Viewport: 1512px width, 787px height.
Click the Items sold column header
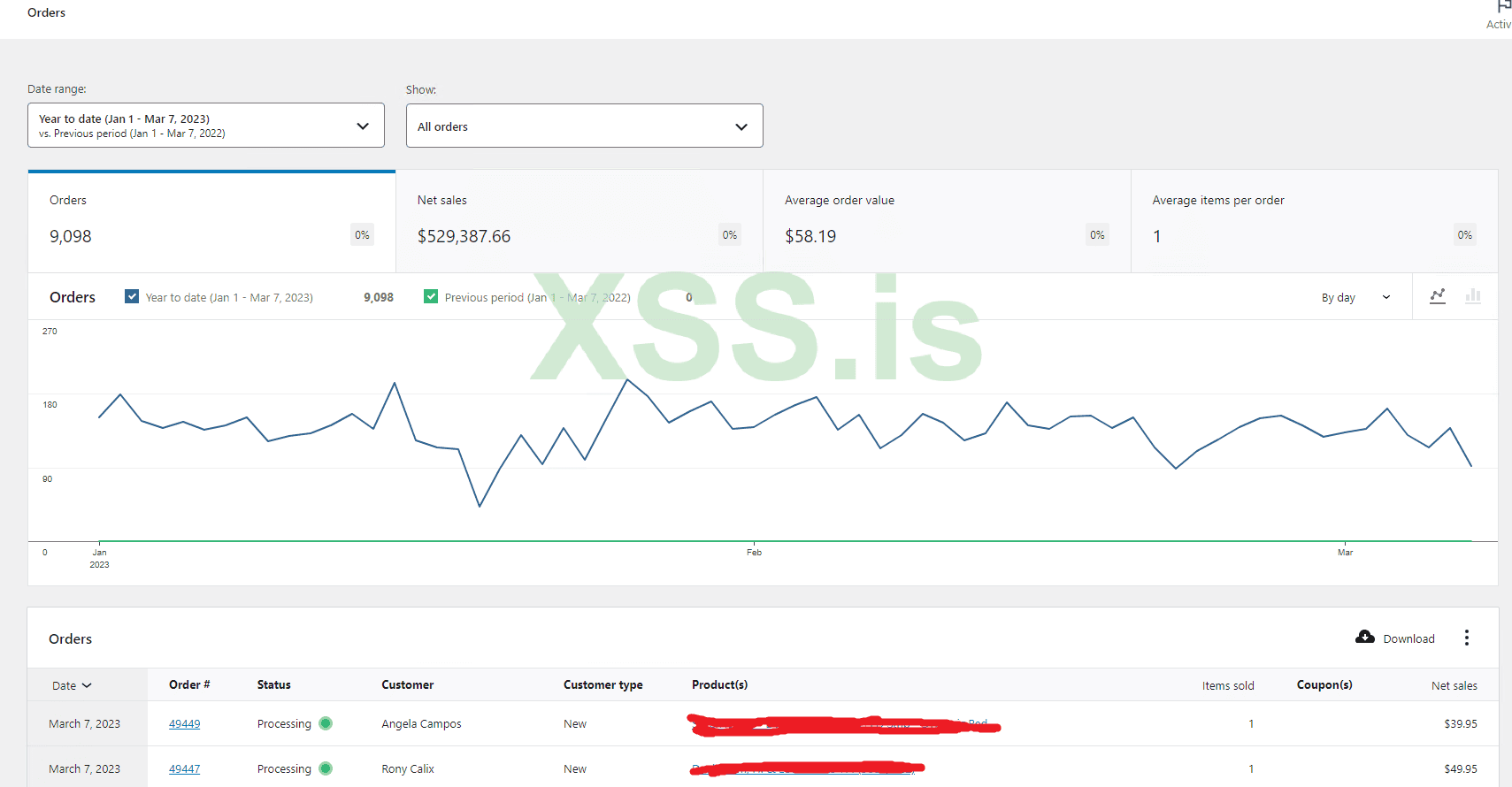point(1228,685)
